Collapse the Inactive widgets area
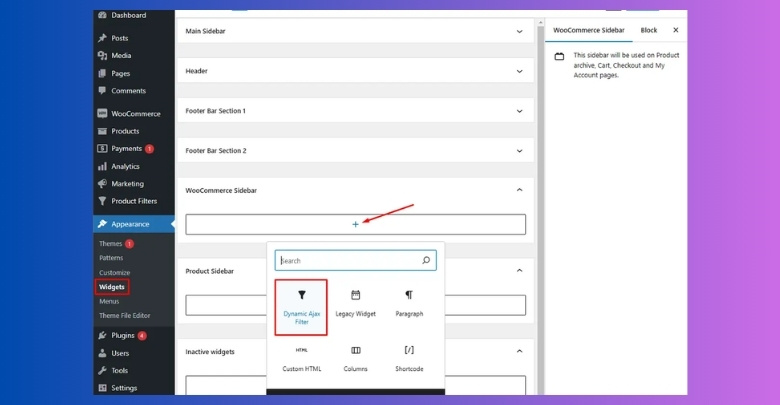 (519, 351)
